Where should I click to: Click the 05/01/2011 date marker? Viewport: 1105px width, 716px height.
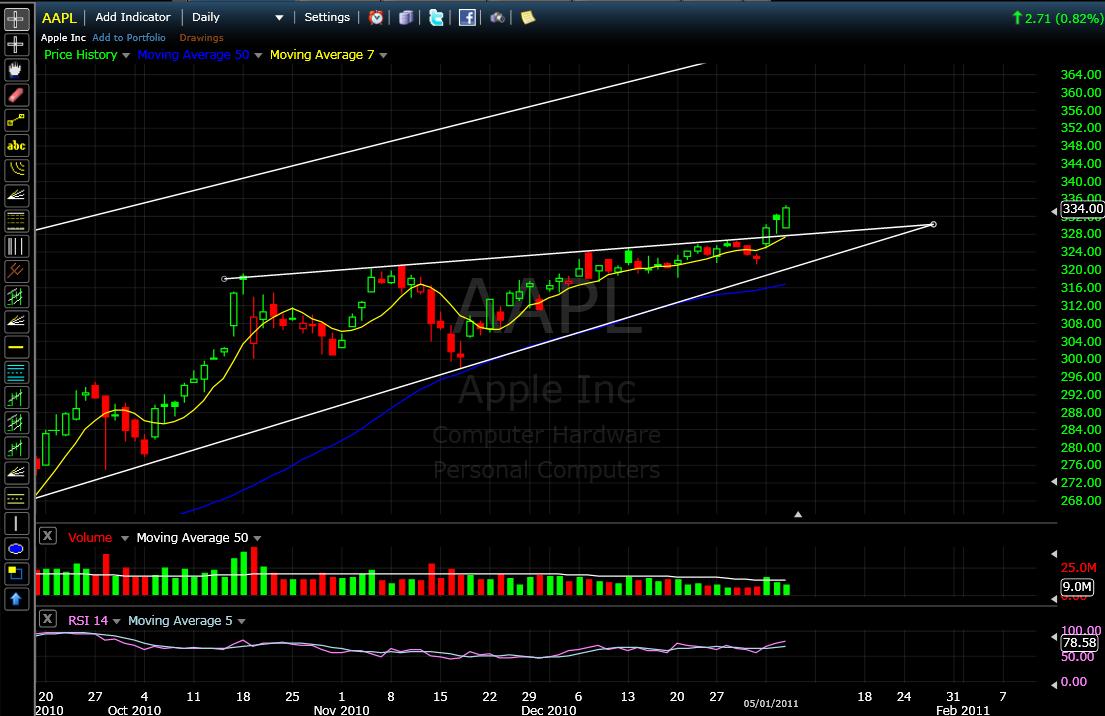coord(771,703)
